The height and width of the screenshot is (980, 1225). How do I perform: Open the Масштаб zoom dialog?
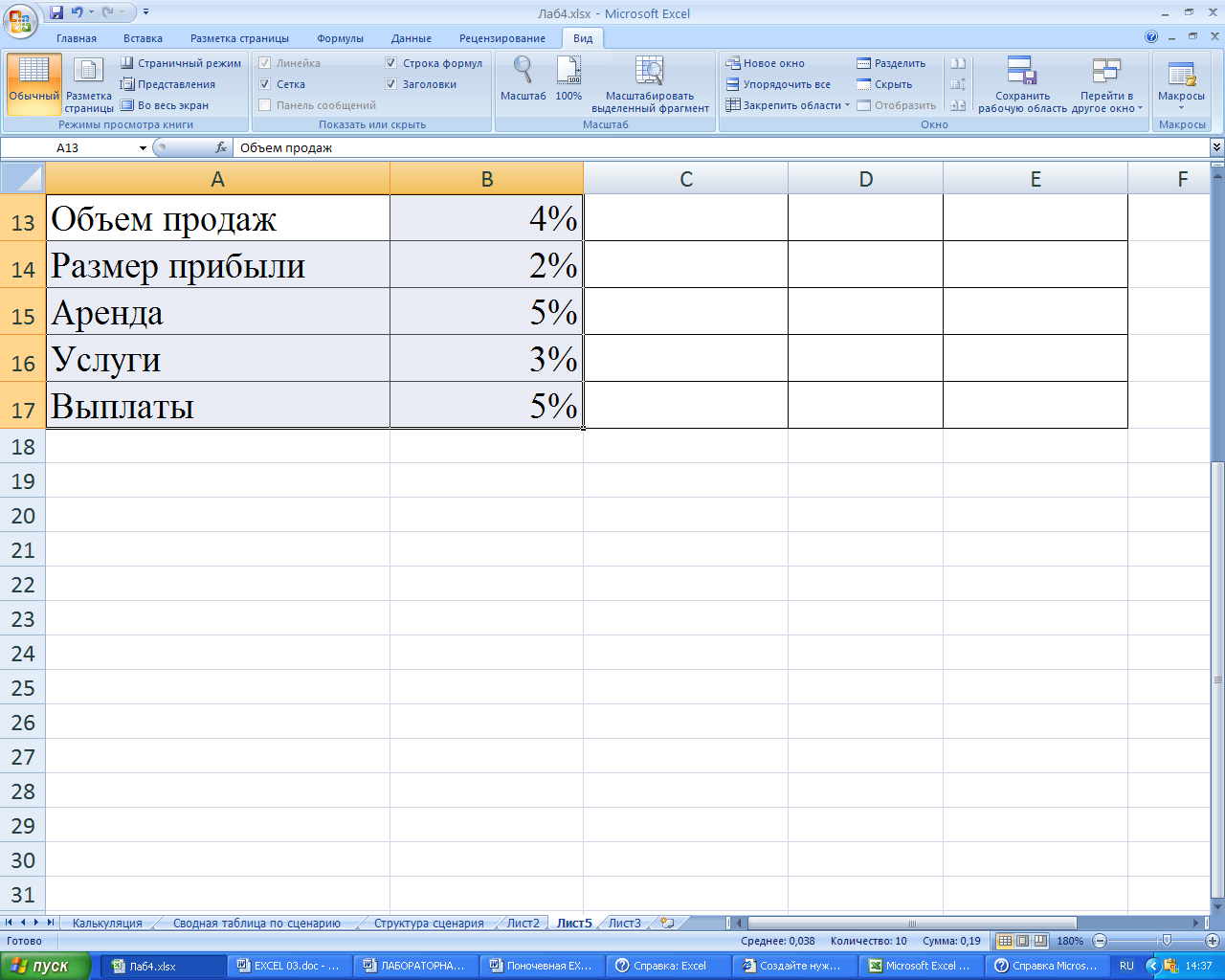[523, 78]
